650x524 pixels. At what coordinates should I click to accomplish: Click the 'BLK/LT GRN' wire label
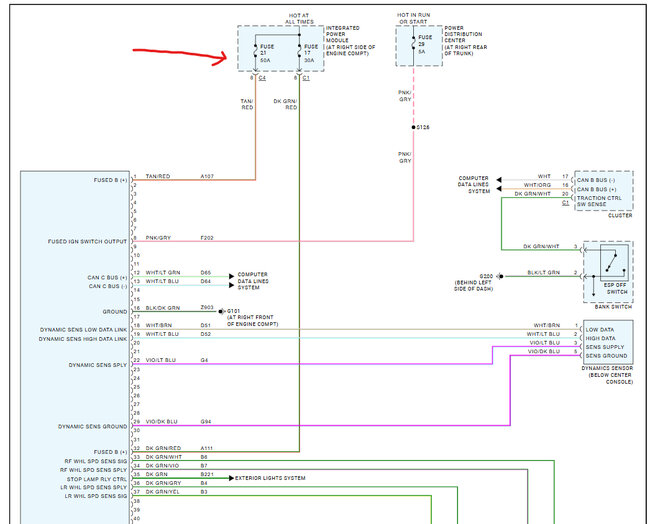coord(543,272)
